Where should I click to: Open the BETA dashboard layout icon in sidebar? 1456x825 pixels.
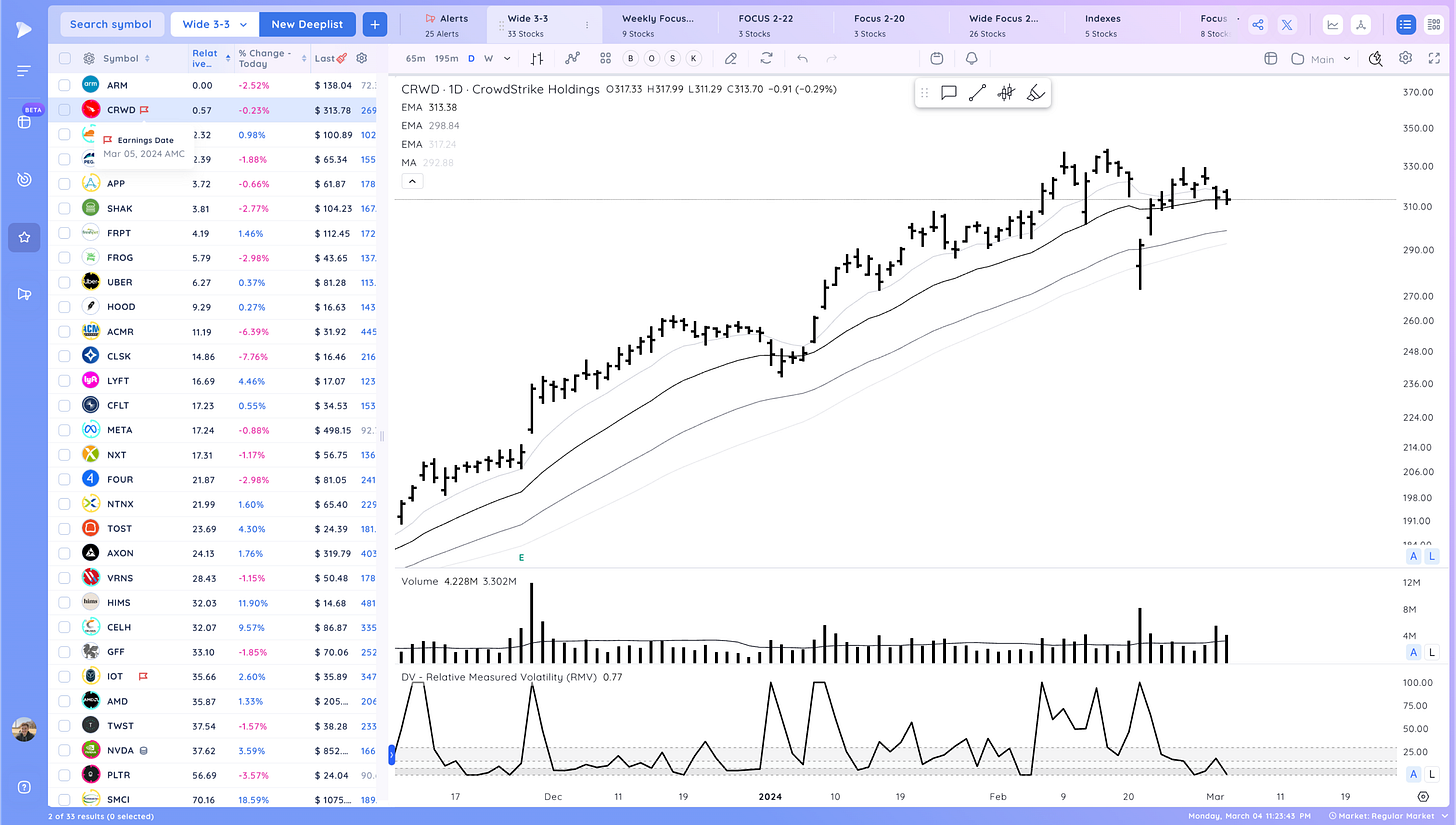pos(24,122)
